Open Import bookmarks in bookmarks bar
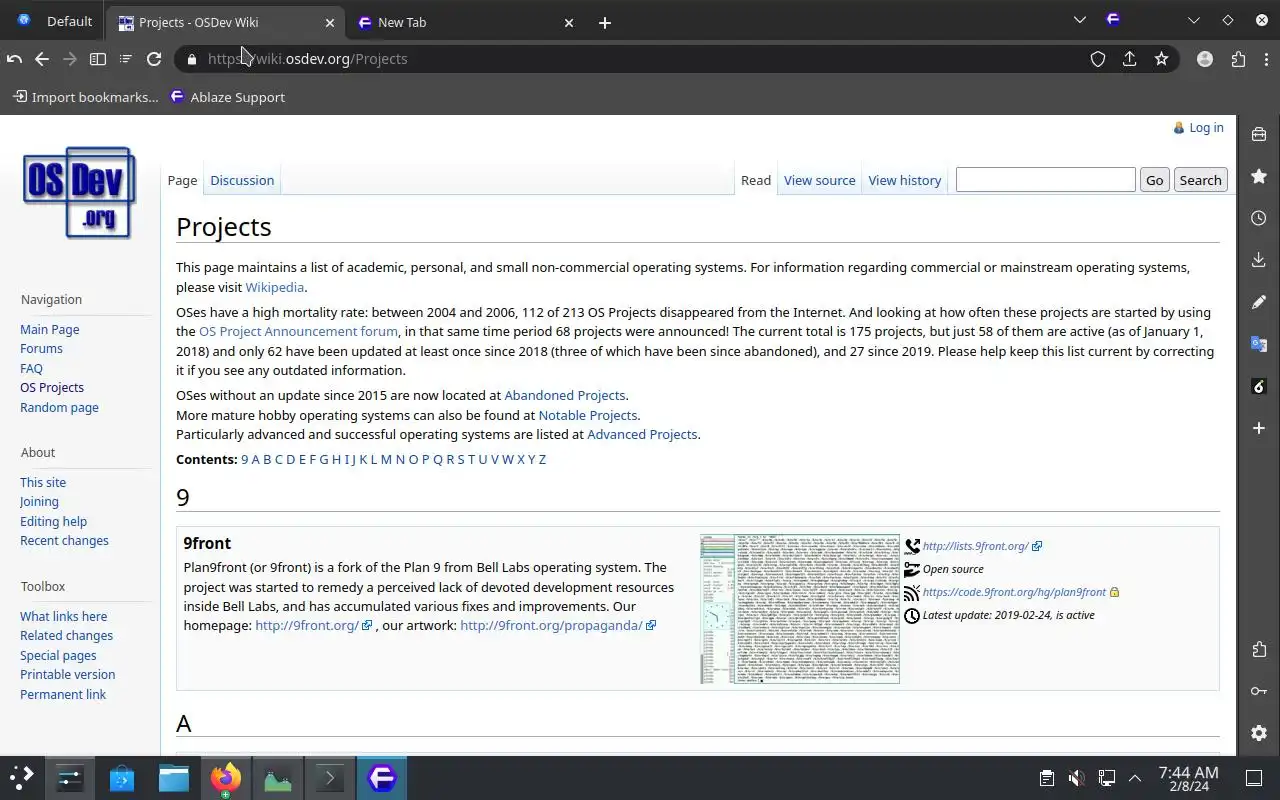1280x800 pixels. (x=86, y=97)
